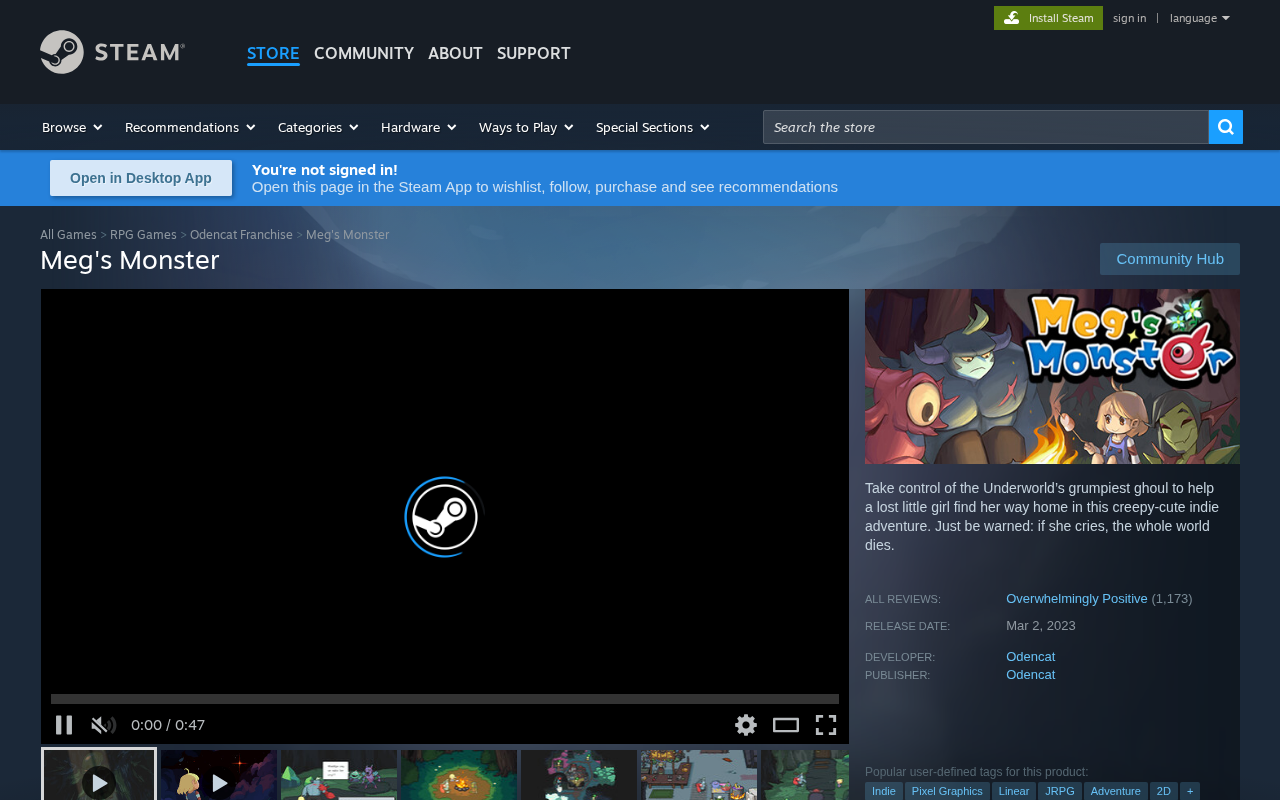Open the ABOUT page
This screenshot has width=1280, height=800.
455,53
